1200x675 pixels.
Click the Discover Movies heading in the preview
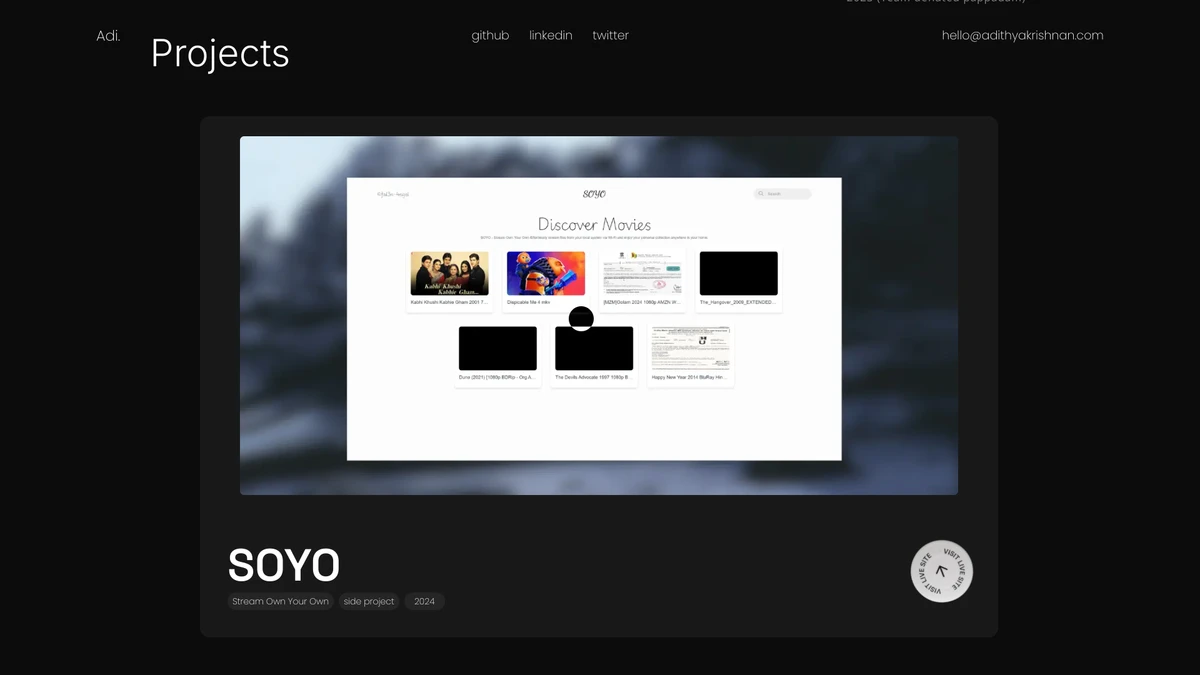[x=594, y=224]
